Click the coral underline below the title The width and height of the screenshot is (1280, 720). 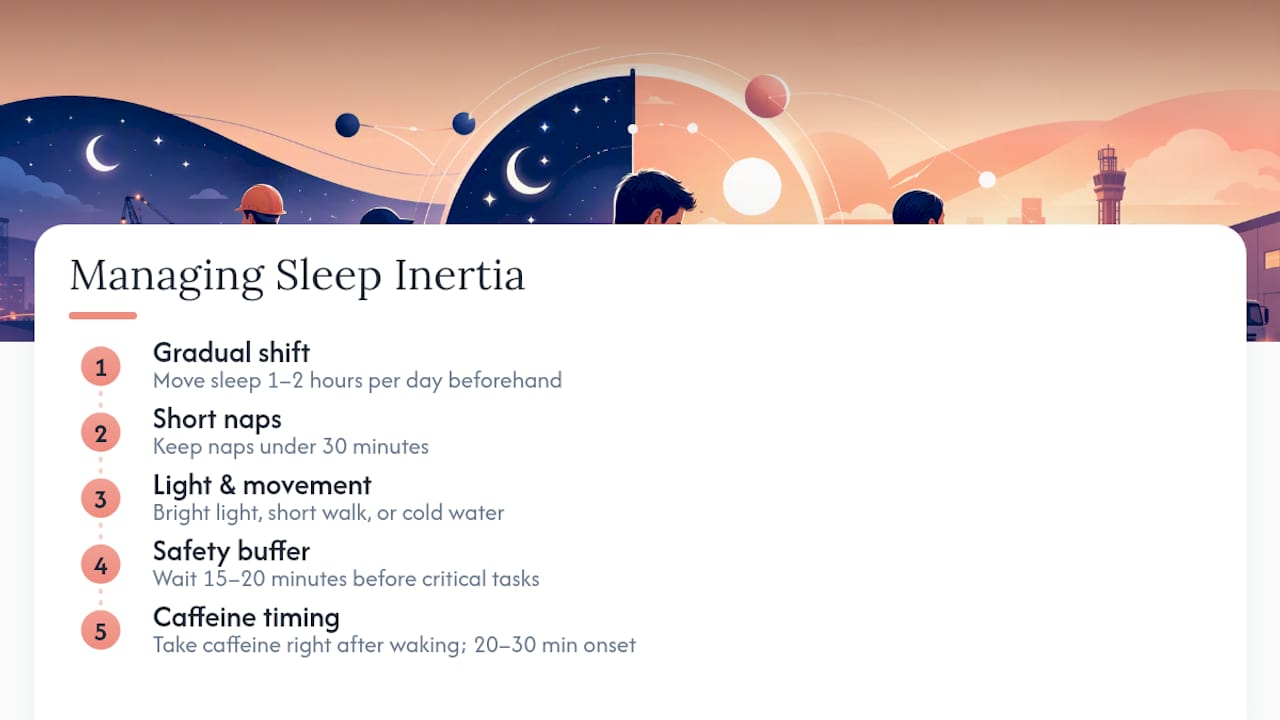click(103, 316)
